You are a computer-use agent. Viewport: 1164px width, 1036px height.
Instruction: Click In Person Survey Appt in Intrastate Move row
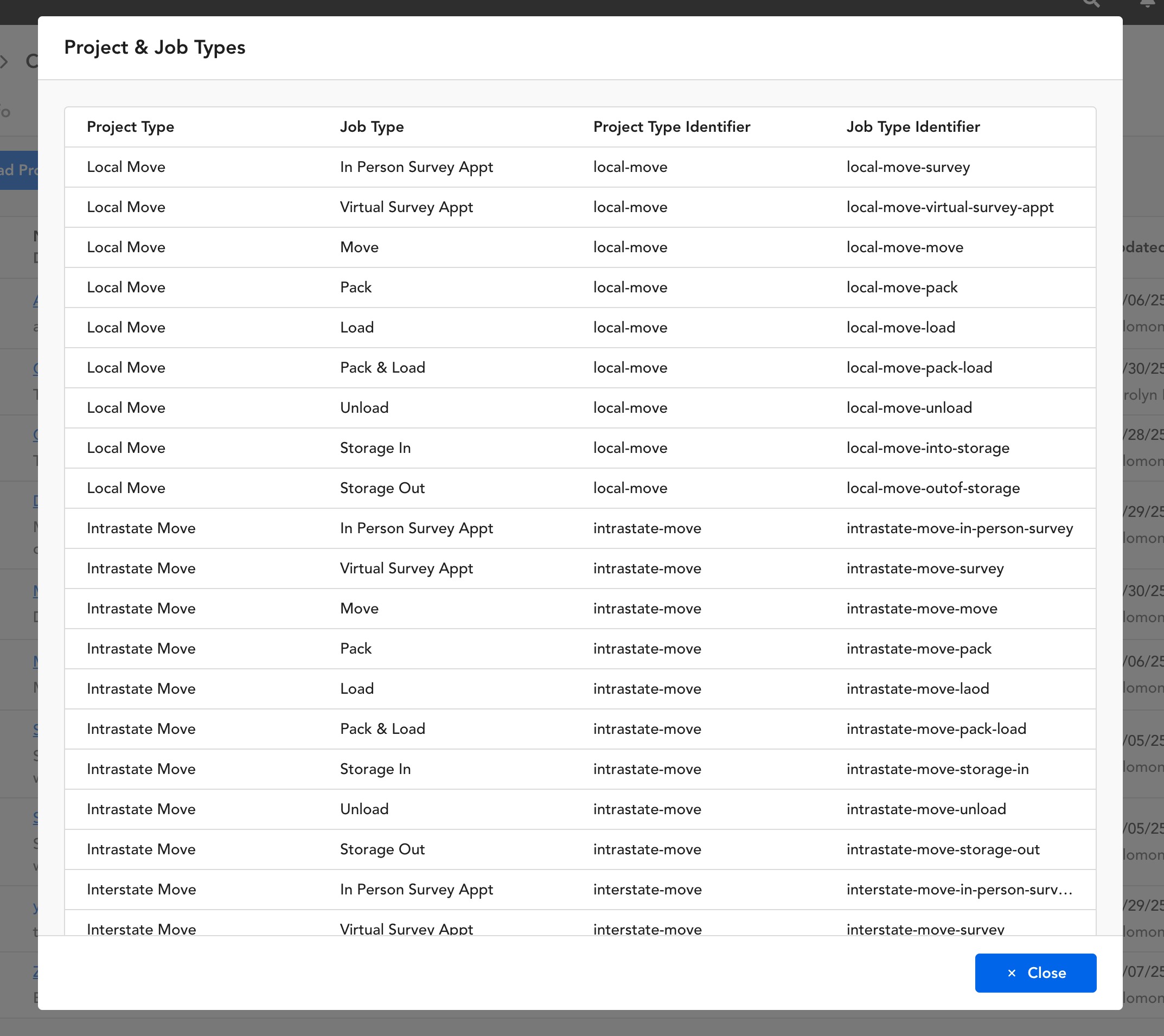point(416,528)
